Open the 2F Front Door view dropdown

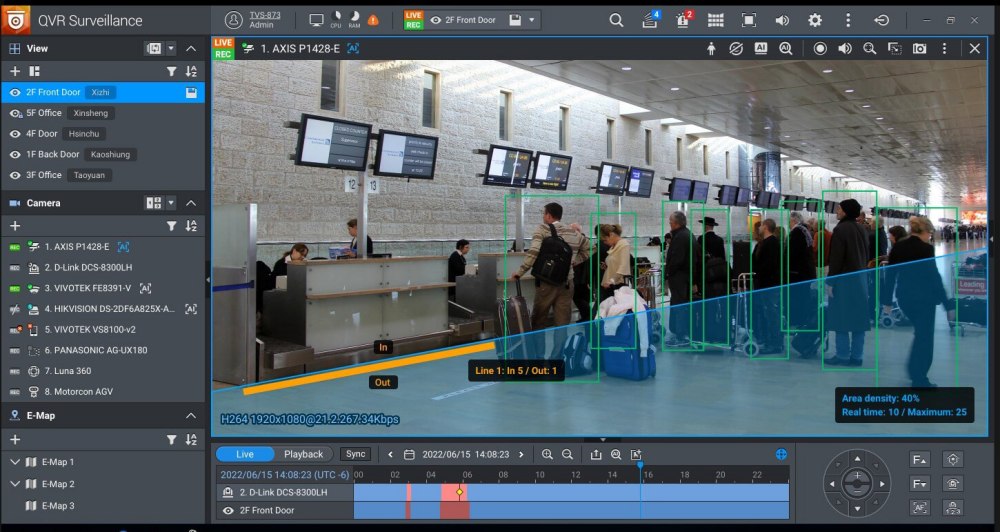532,20
